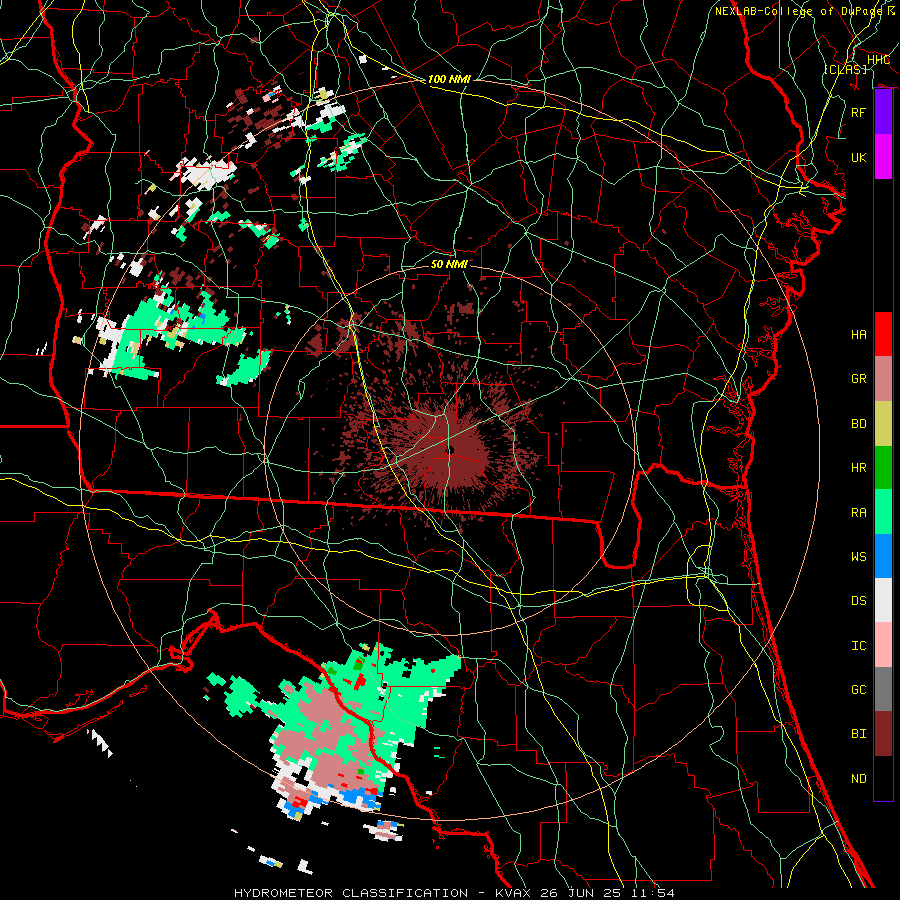900x900 pixels.
Task: Click the DS legend label
Action: (x=859, y=600)
